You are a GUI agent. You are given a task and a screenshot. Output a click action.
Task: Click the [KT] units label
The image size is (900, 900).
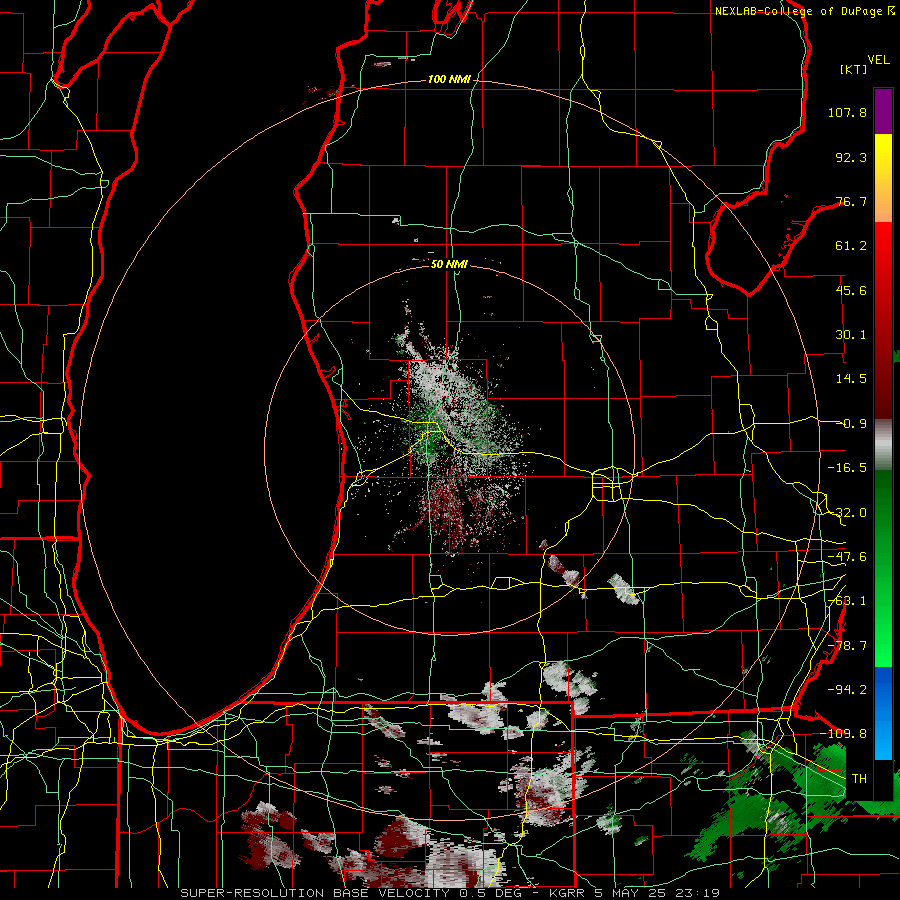click(854, 69)
